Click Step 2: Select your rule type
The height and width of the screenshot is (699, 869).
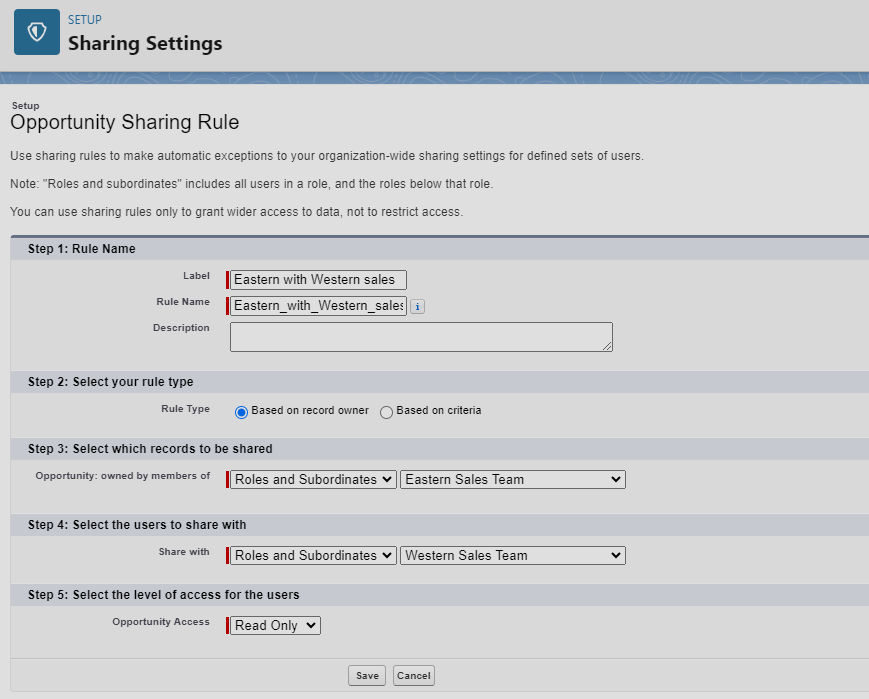coord(111,382)
